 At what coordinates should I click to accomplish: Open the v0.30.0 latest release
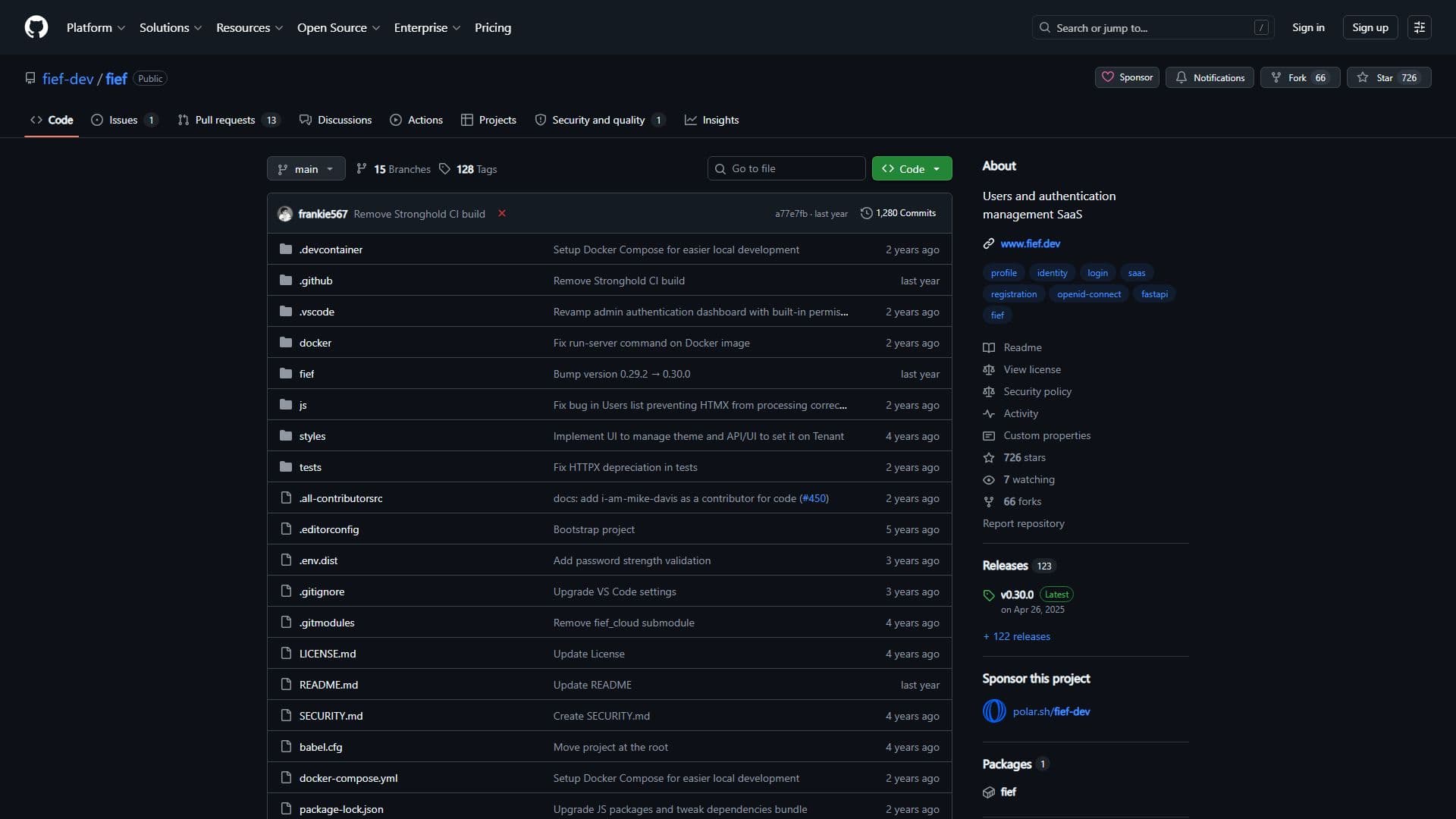click(1017, 595)
